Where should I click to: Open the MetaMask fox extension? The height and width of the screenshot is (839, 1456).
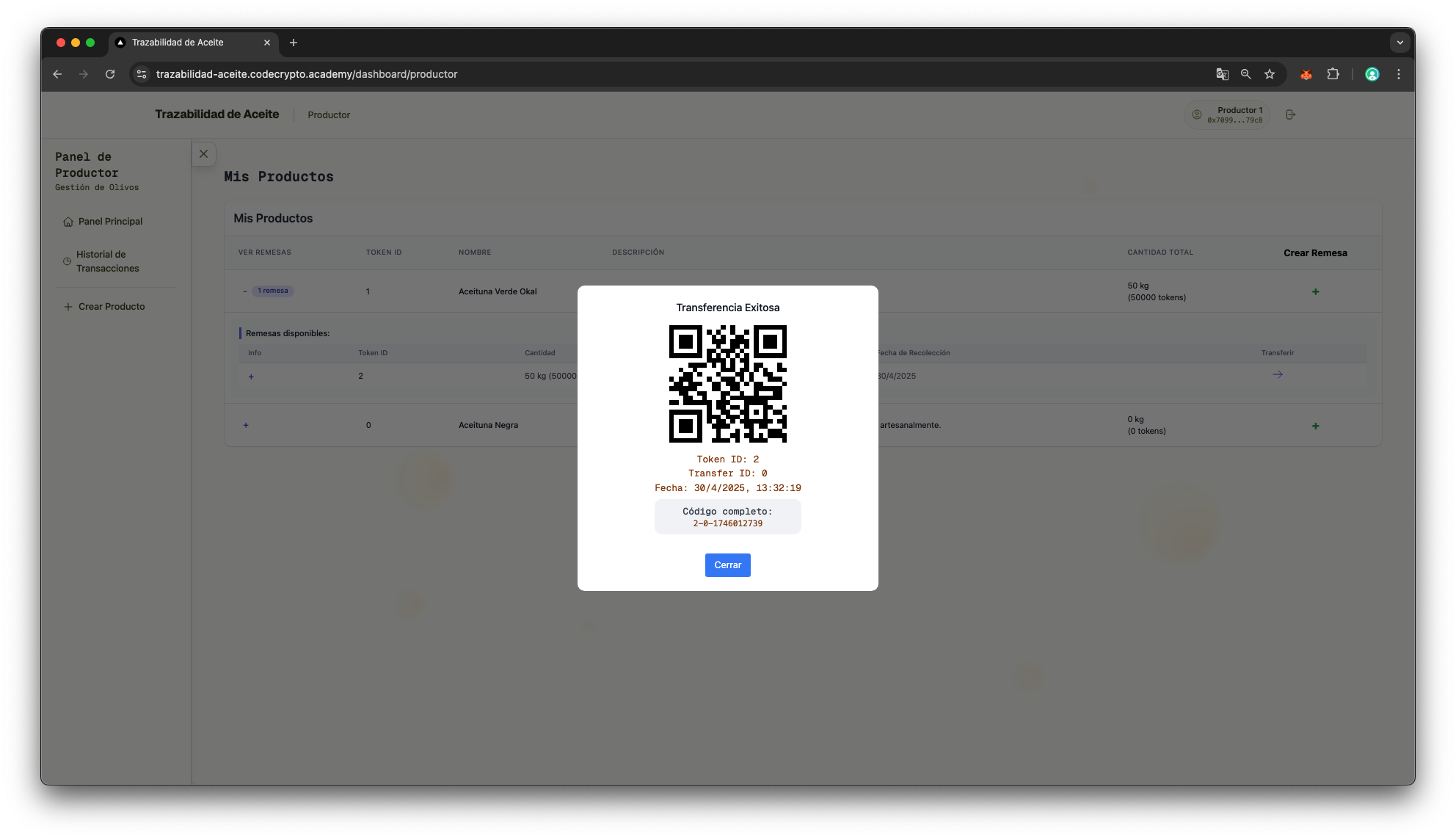pos(1306,74)
